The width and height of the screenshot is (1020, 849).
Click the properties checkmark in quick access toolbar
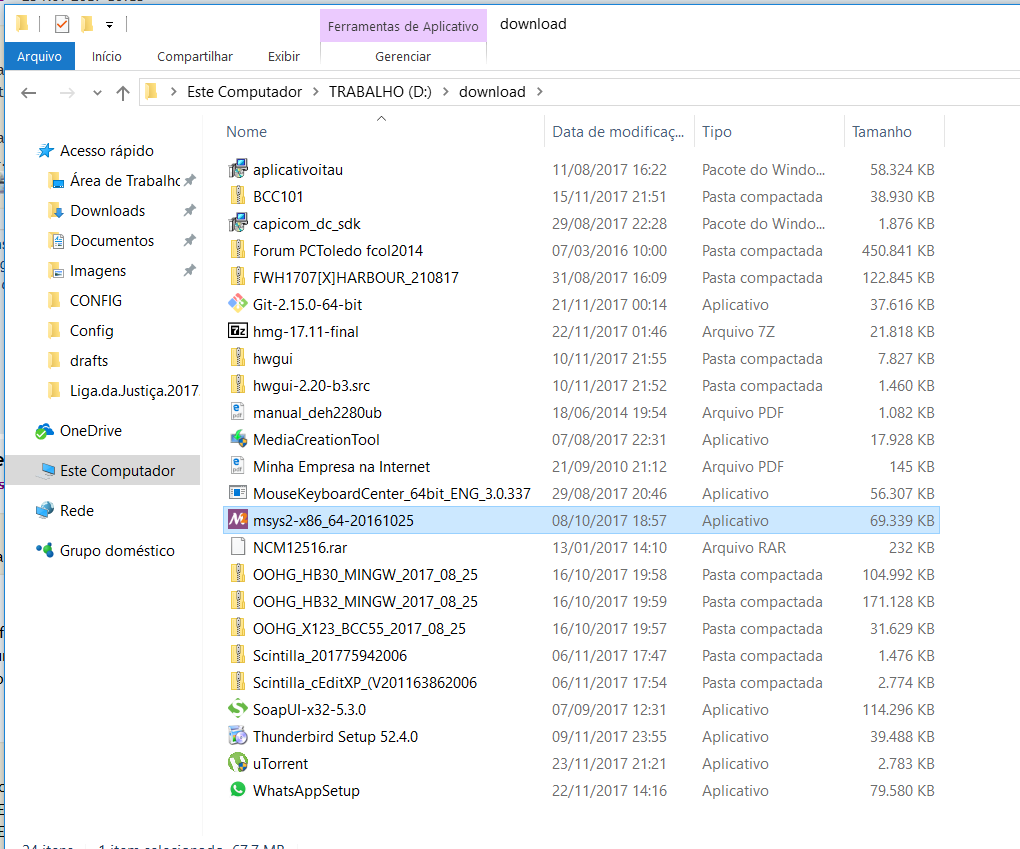[62, 23]
